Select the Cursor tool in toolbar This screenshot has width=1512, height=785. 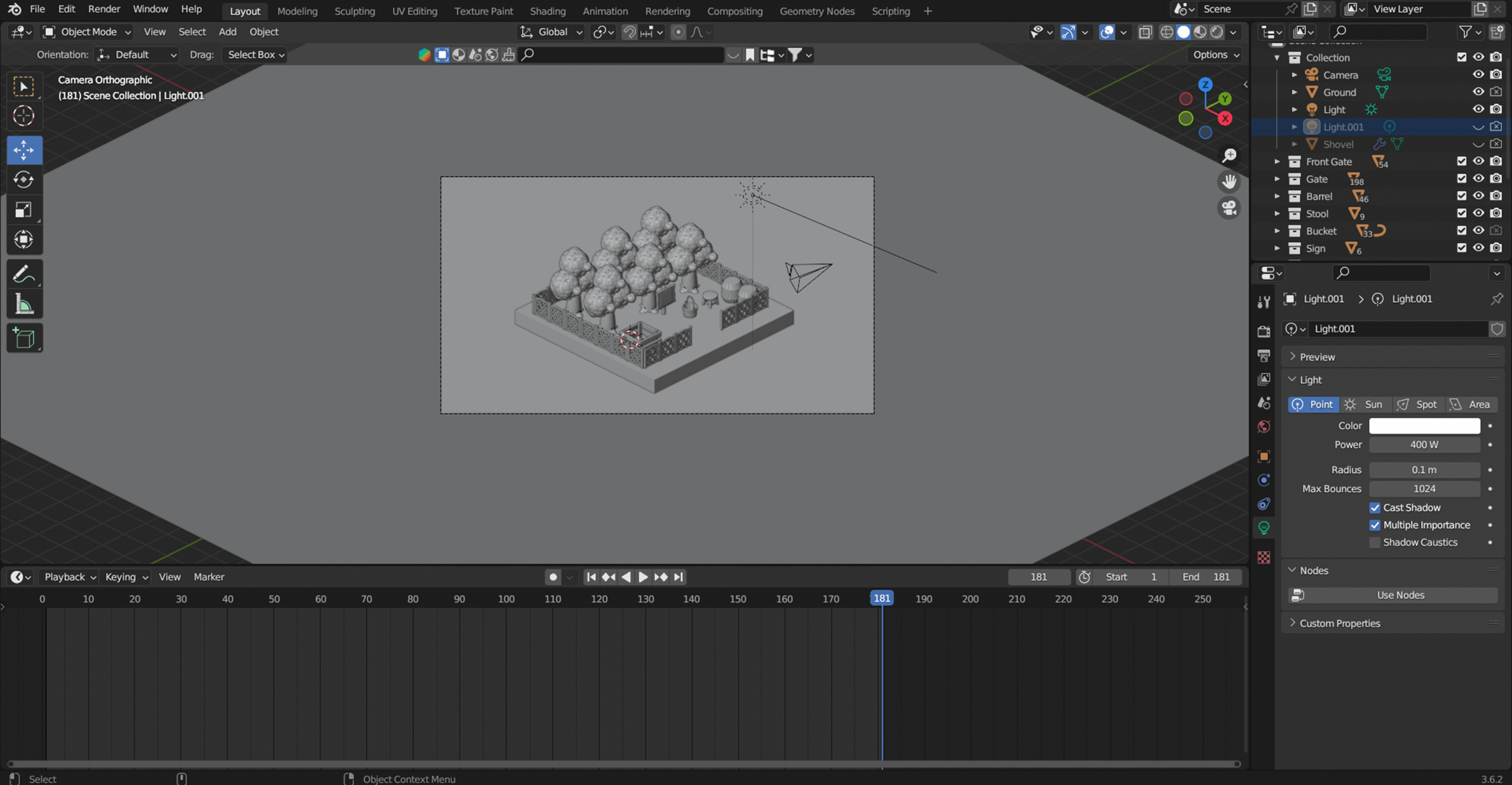[x=24, y=116]
